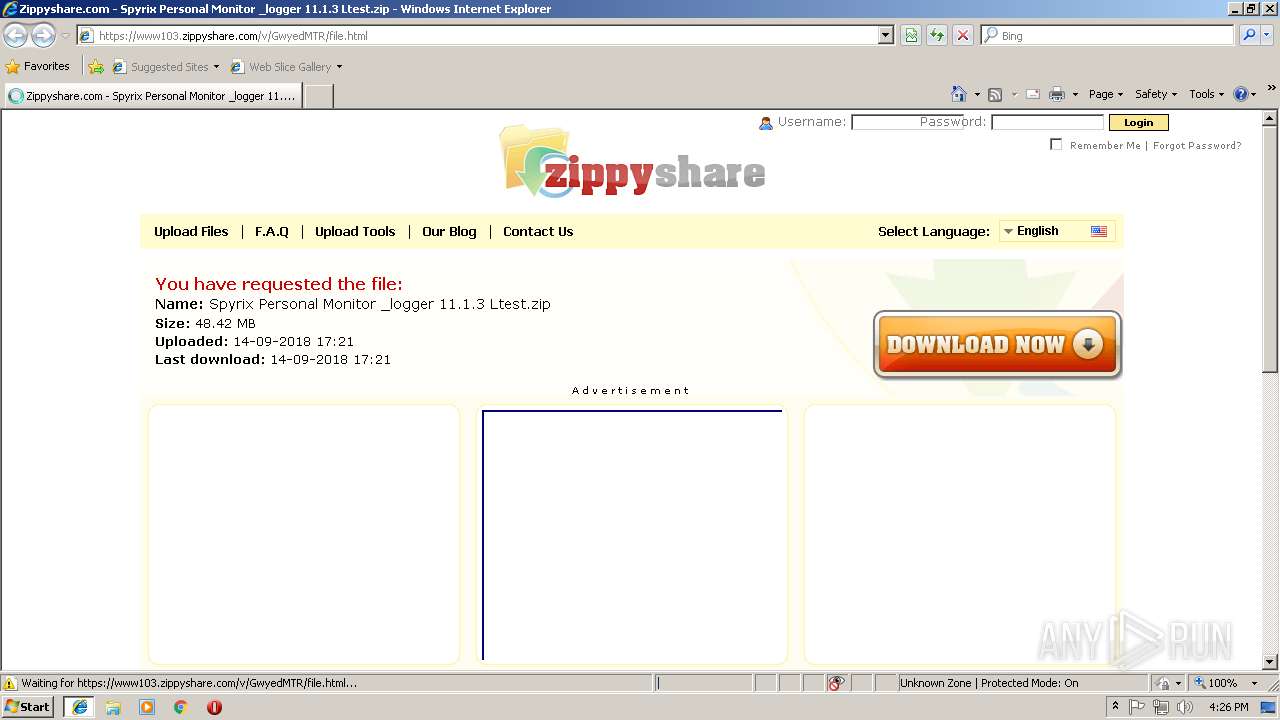Click the DOWNLOAD NOW button

(x=997, y=345)
